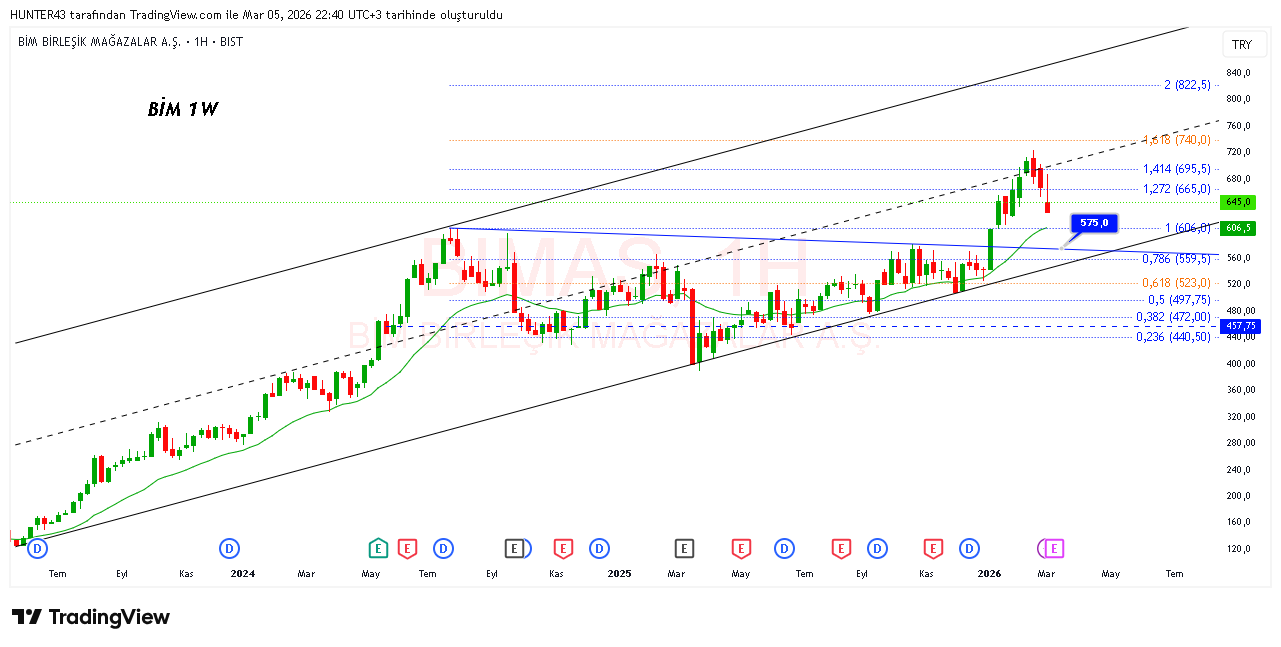Select the green 606,5 price label

click(x=1240, y=228)
